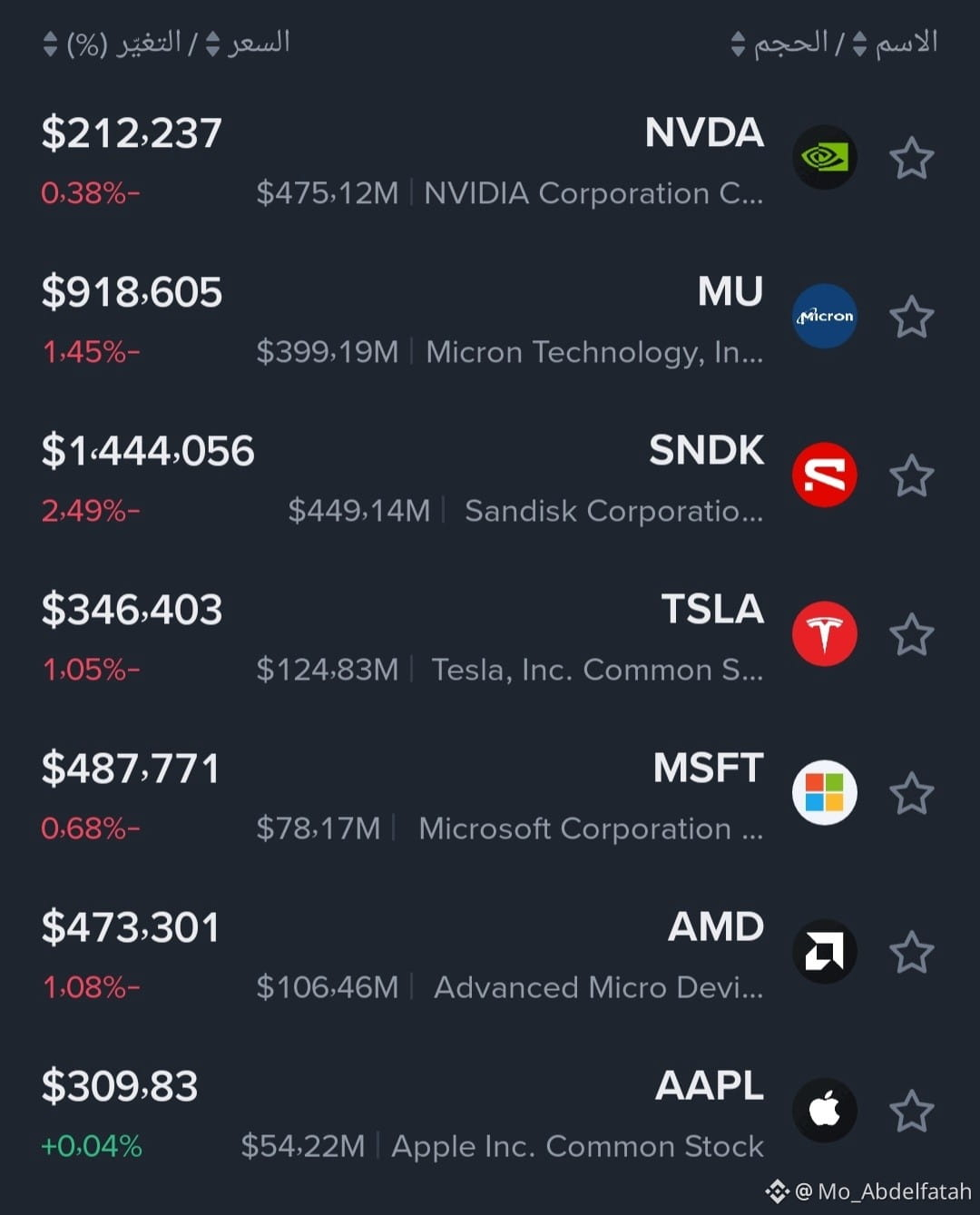Open the SNDK ticker row
Viewport: 980px width, 1215px height.
(x=490, y=475)
